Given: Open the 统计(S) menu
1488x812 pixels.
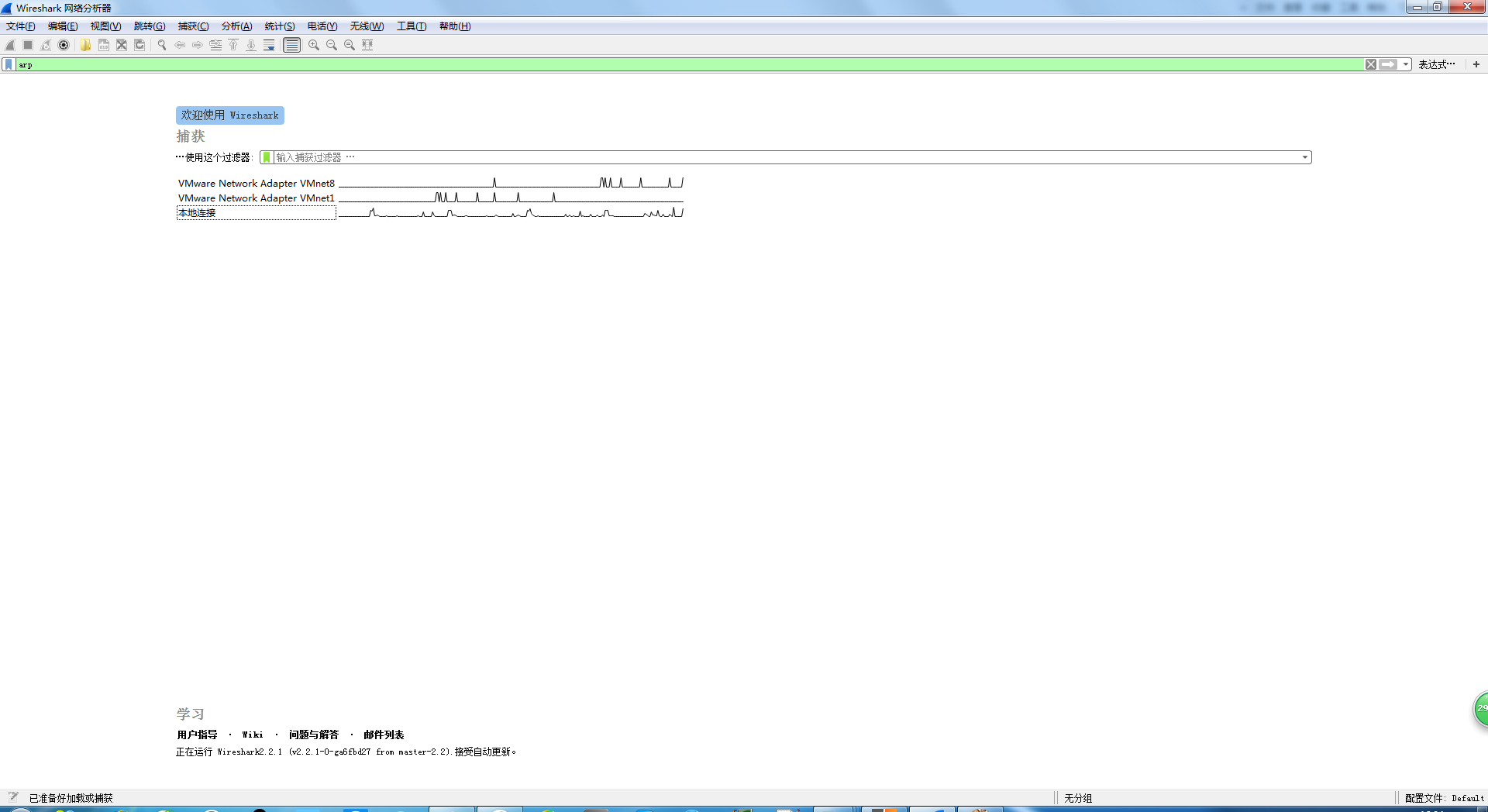Looking at the screenshot, I should pos(280,26).
